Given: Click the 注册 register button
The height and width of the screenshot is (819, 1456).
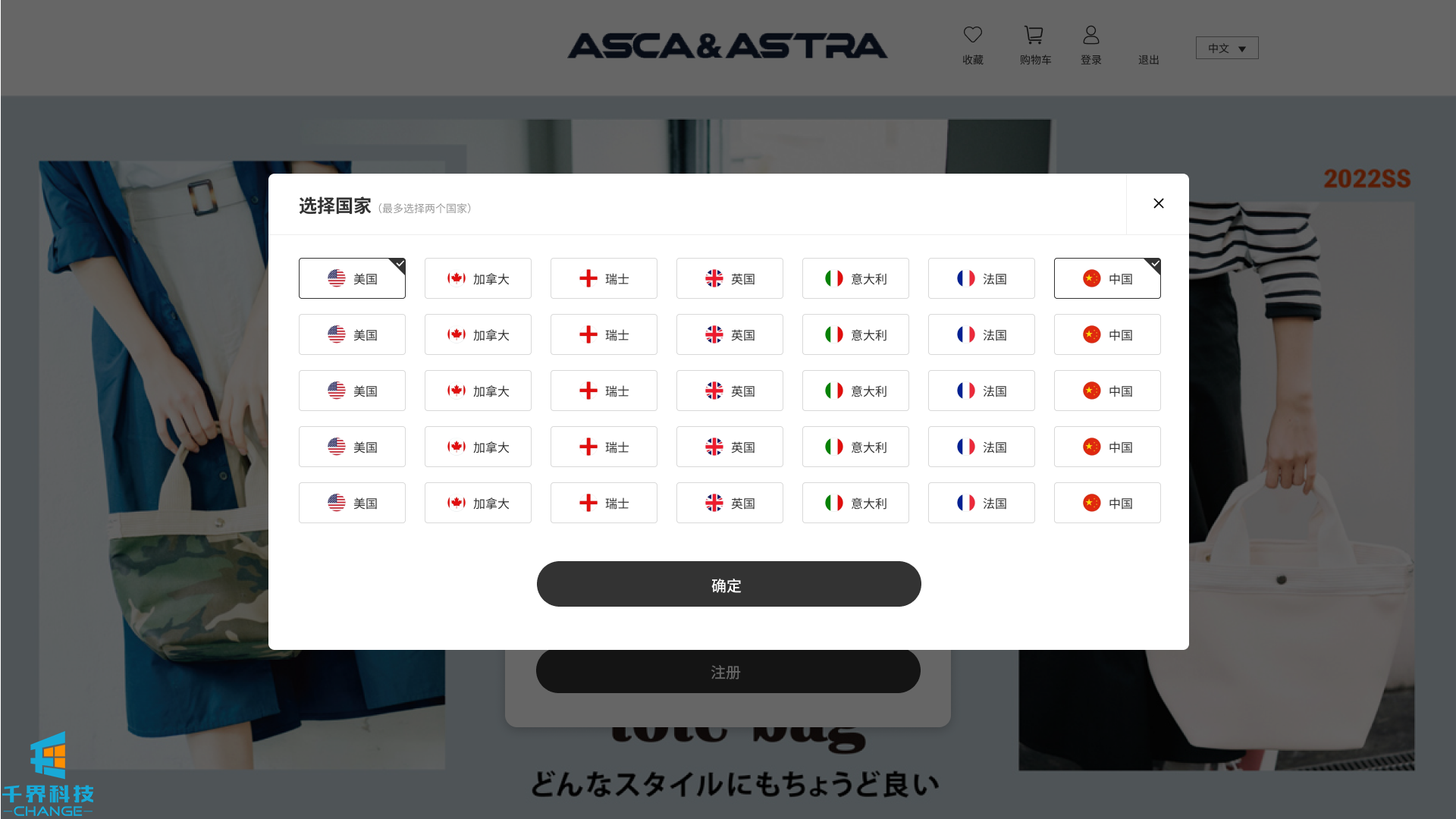Looking at the screenshot, I should 728,671.
